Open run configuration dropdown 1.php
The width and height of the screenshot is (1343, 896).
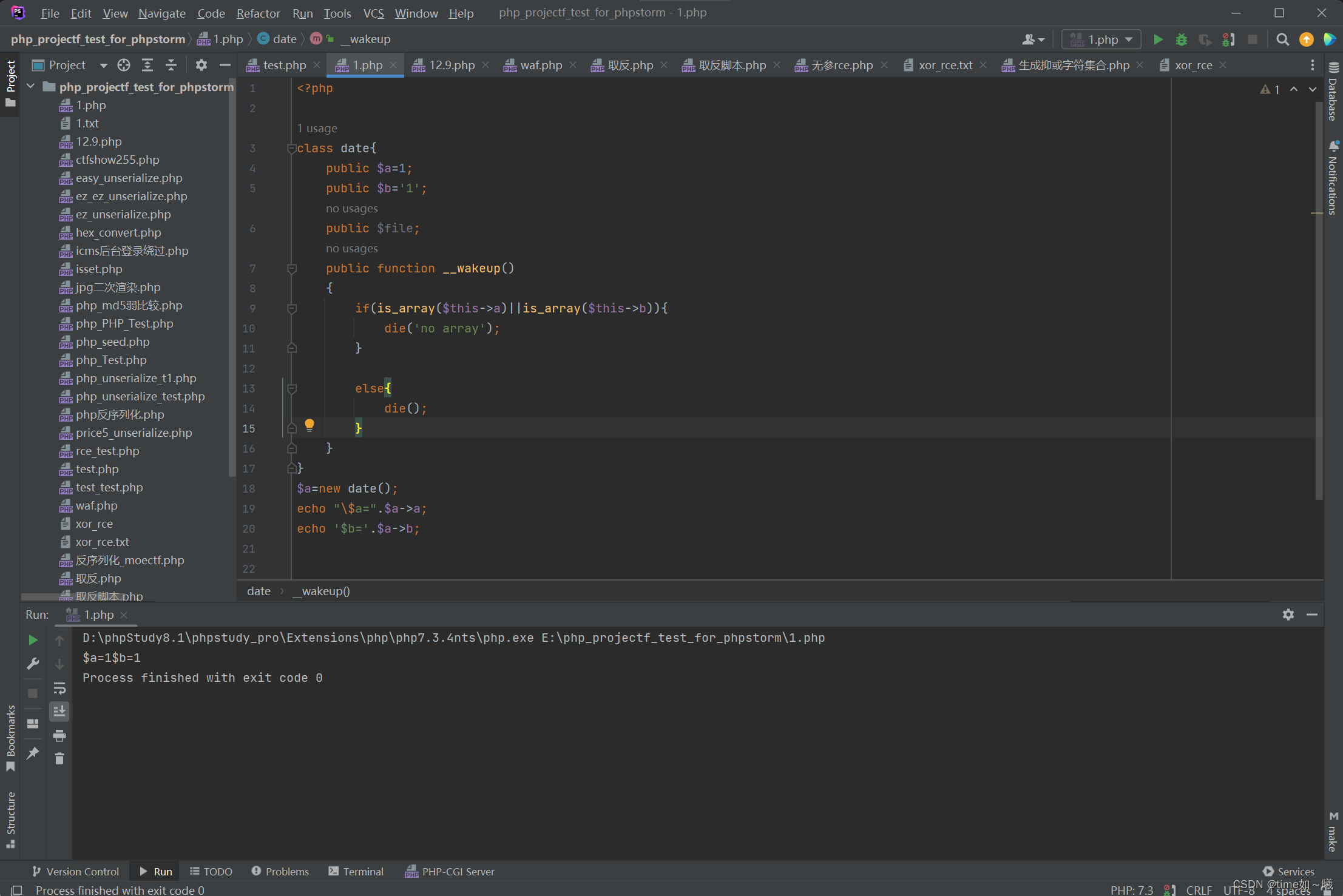coord(1101,39)
